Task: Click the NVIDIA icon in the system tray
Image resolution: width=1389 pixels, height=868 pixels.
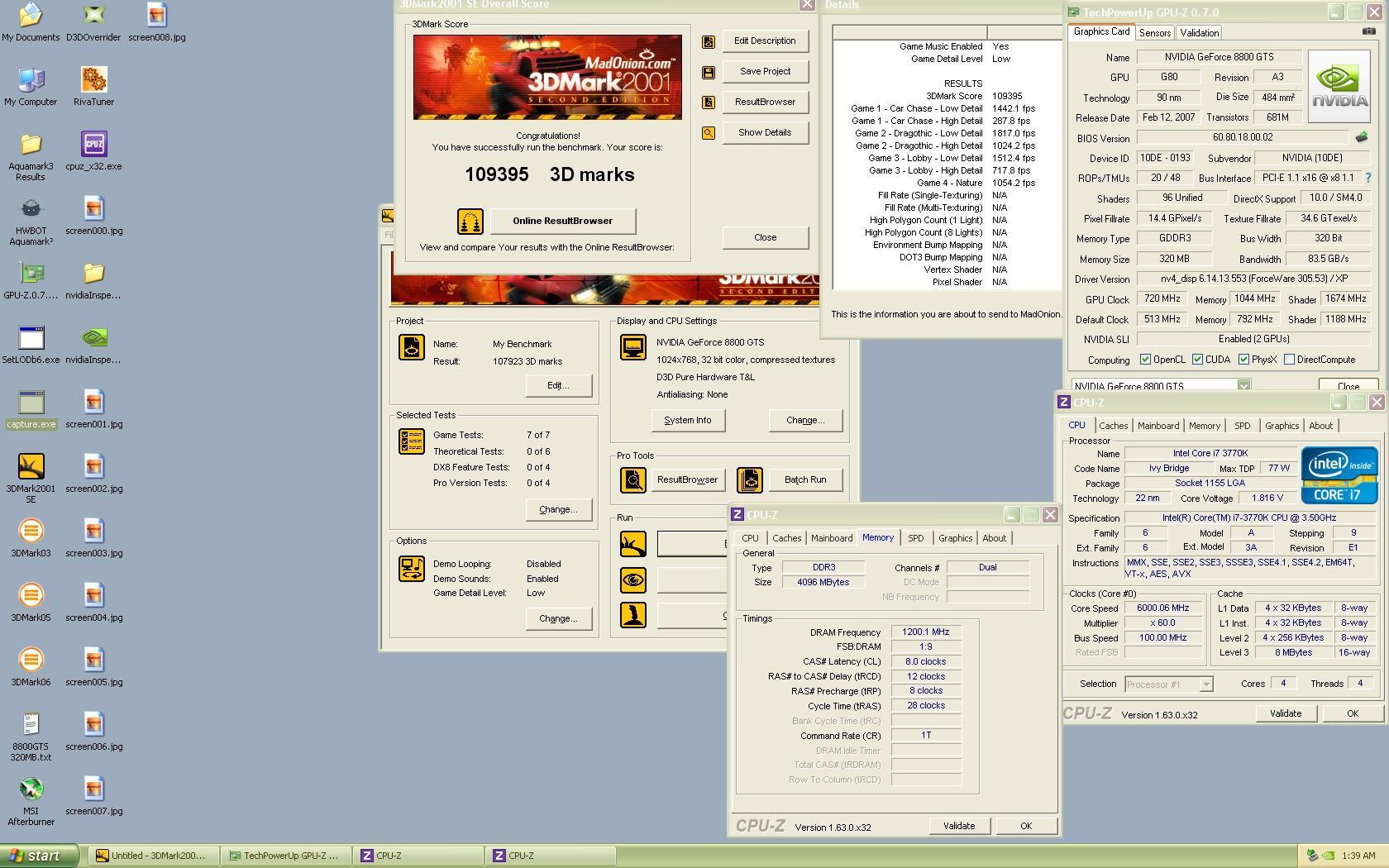Action: [1327, 856]
